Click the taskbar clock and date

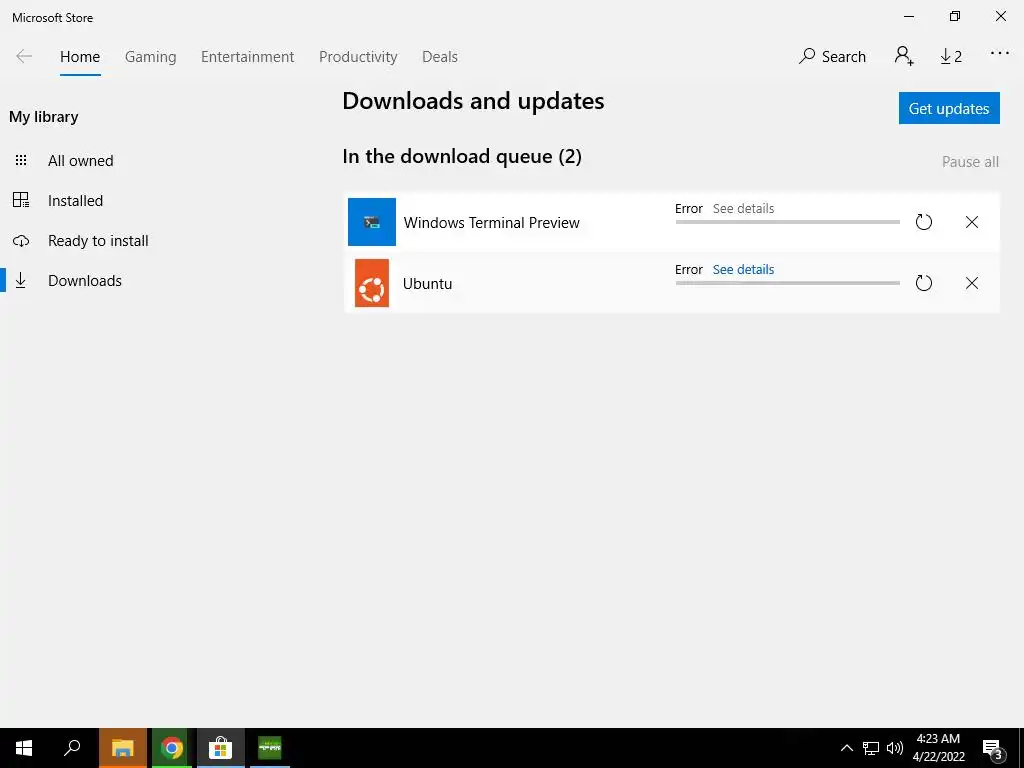[938, 748]
